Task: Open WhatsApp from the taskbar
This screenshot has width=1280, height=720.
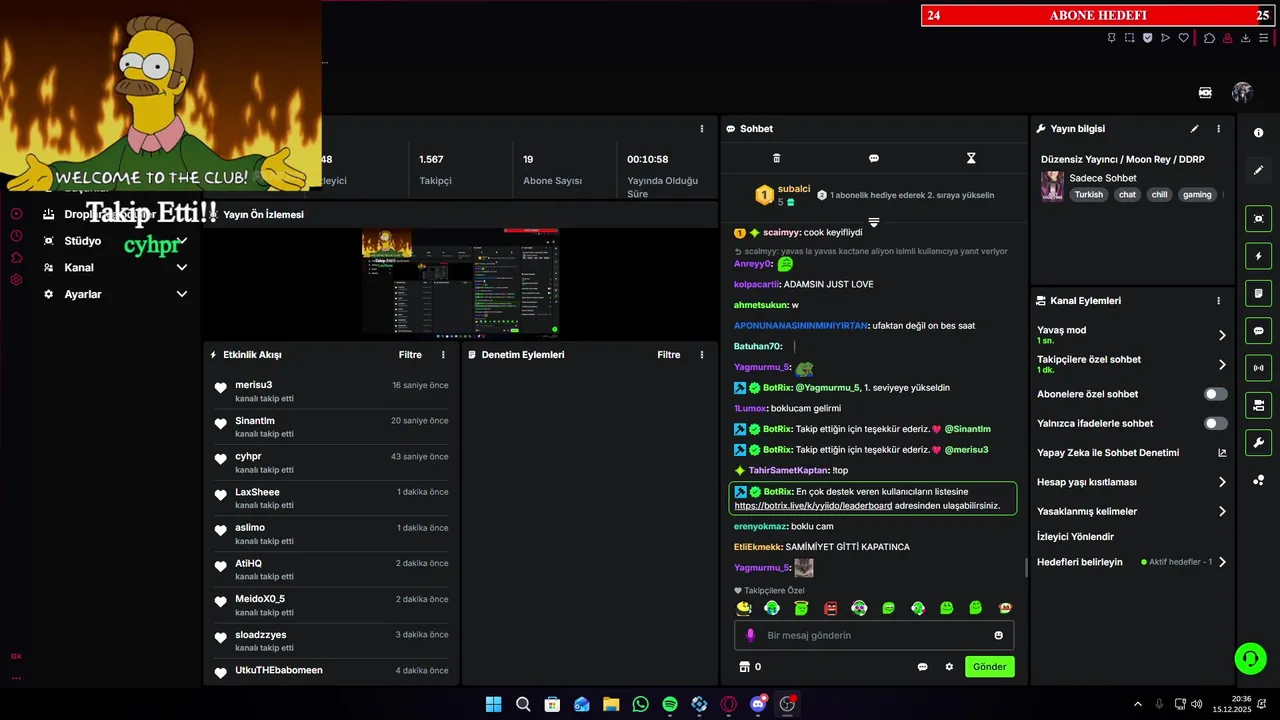Action: pos(640,704)
